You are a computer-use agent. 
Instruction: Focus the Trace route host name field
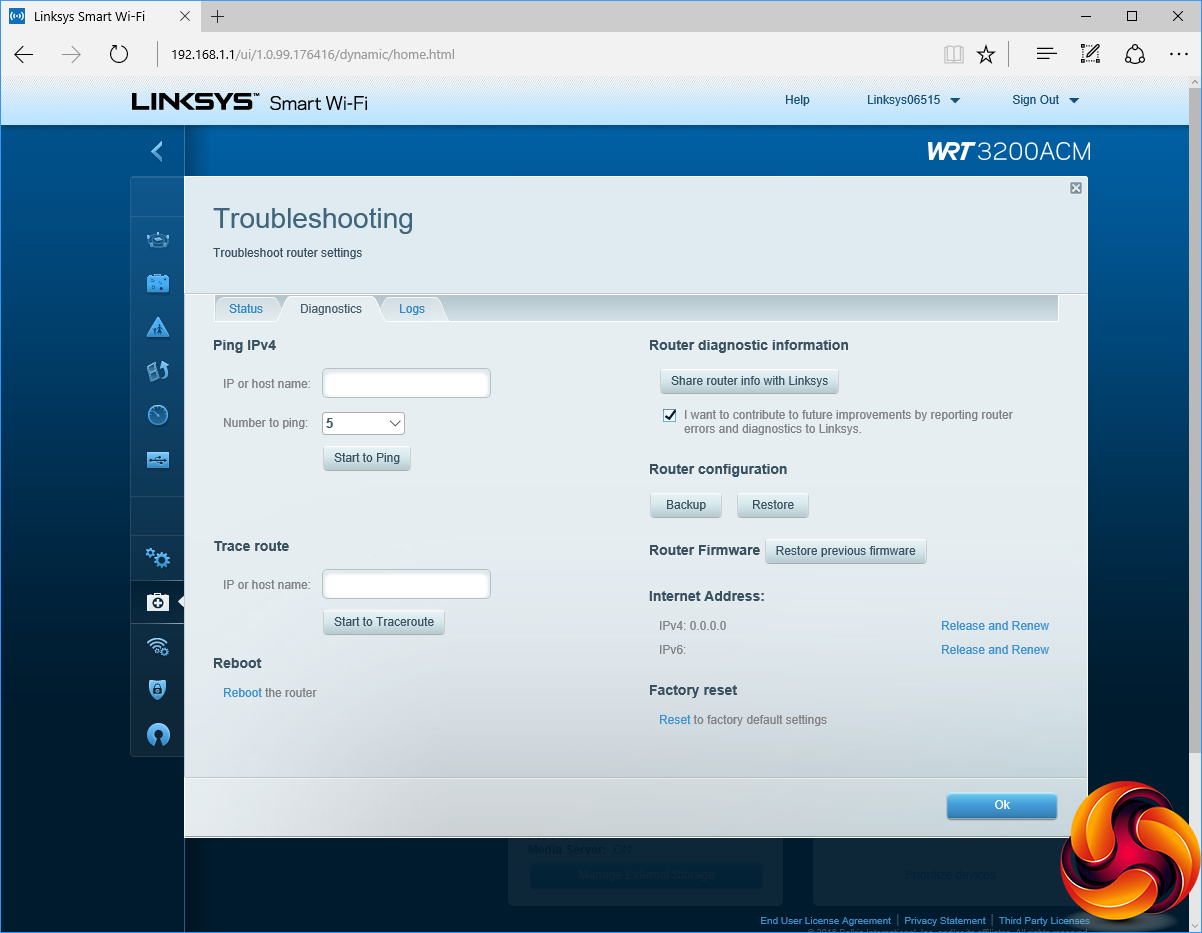point(406,584)
